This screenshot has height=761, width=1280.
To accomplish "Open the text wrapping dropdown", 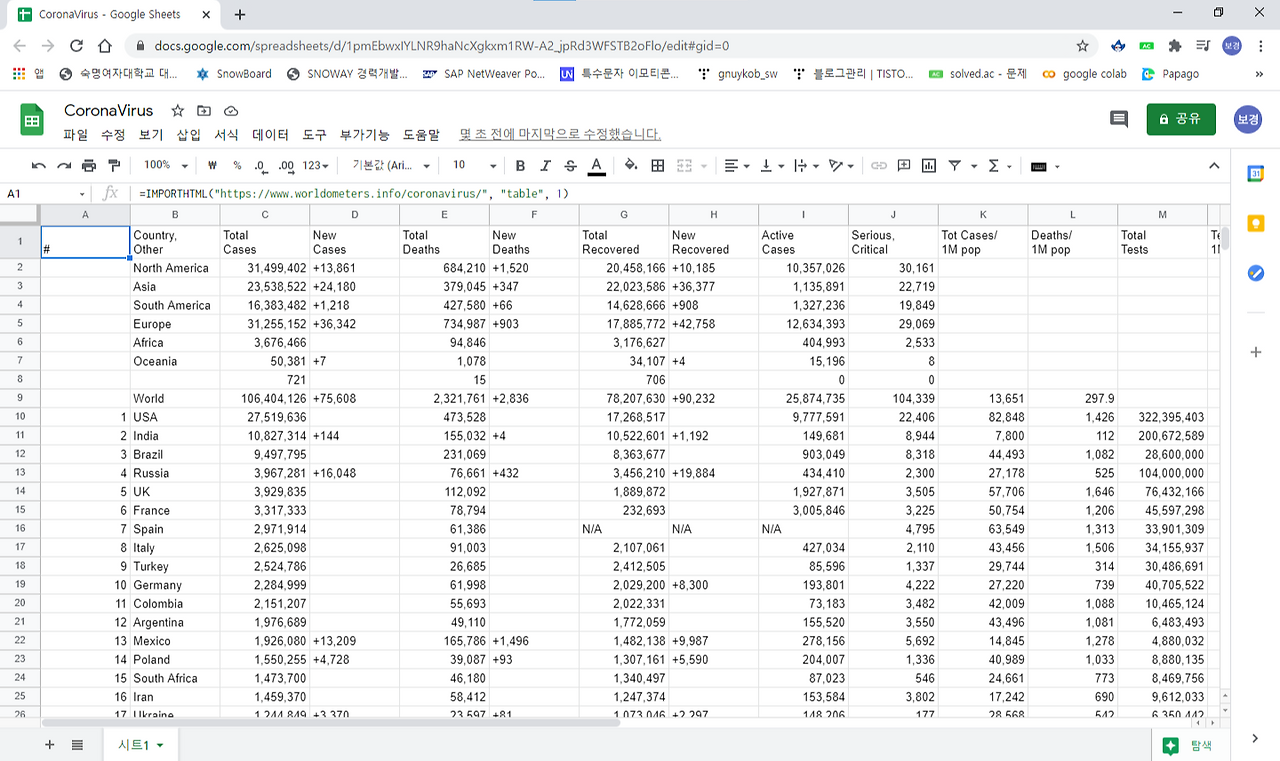I will 806,166.
